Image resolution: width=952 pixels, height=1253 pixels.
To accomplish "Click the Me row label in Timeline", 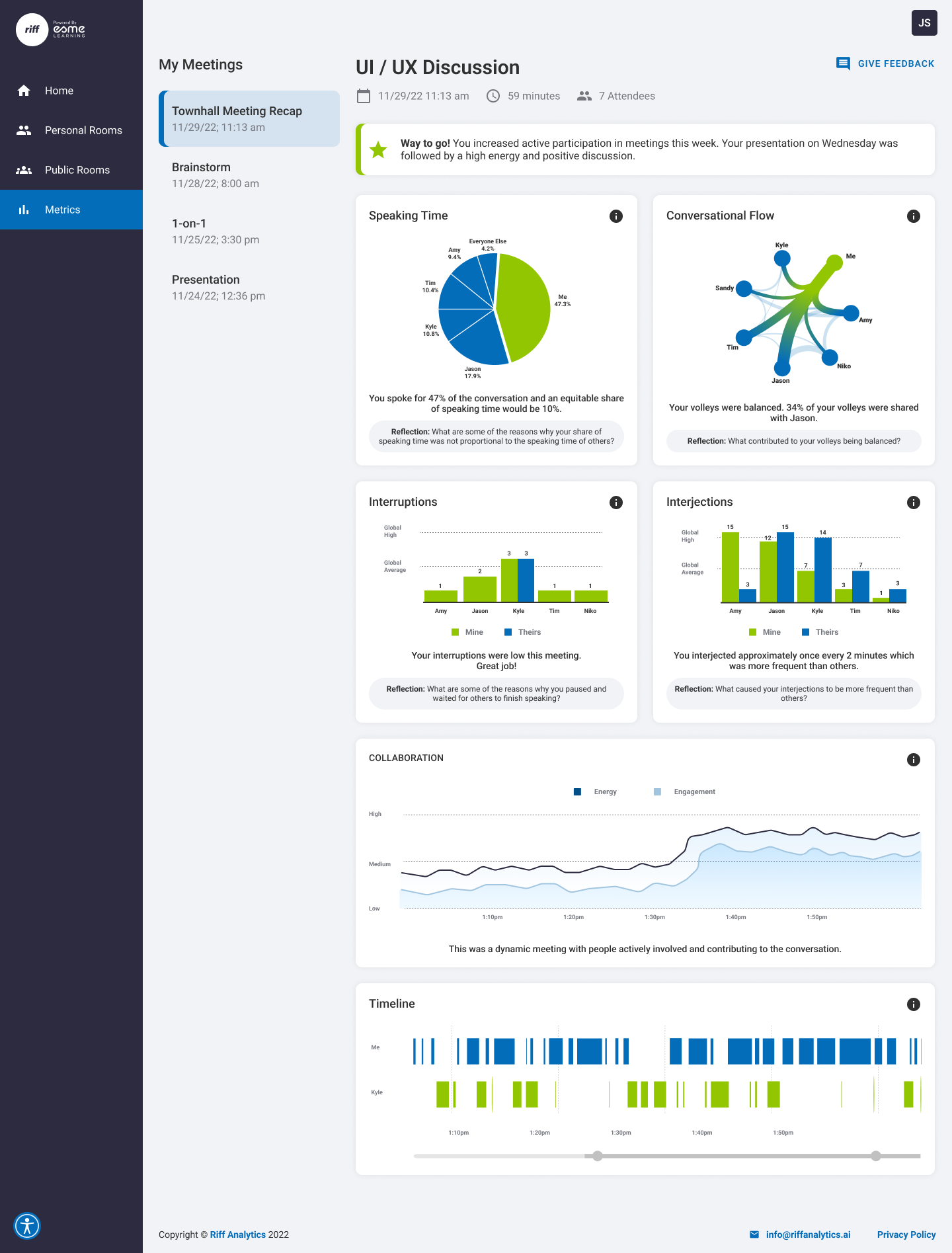I will click(x=376, y=1047).
